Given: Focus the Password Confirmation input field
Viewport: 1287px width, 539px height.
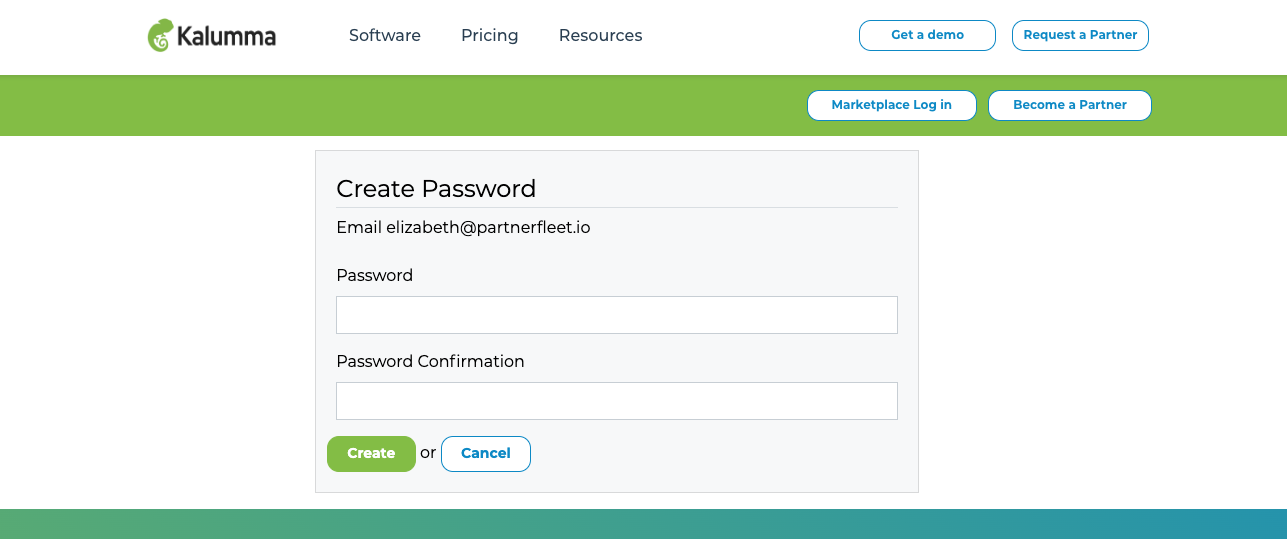Looking at the screenshot, I should click(617, 401).
